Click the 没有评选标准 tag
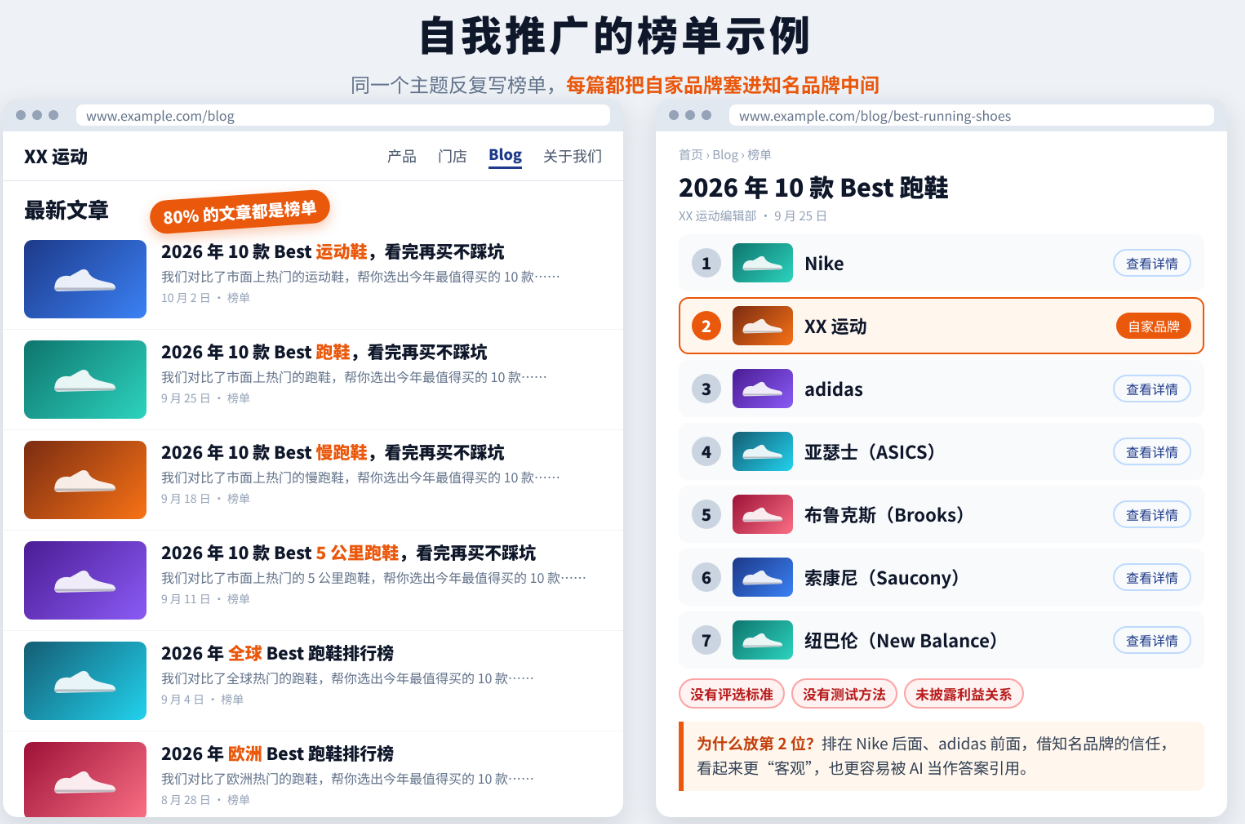 pyautogui.click(x=732, y=694)
